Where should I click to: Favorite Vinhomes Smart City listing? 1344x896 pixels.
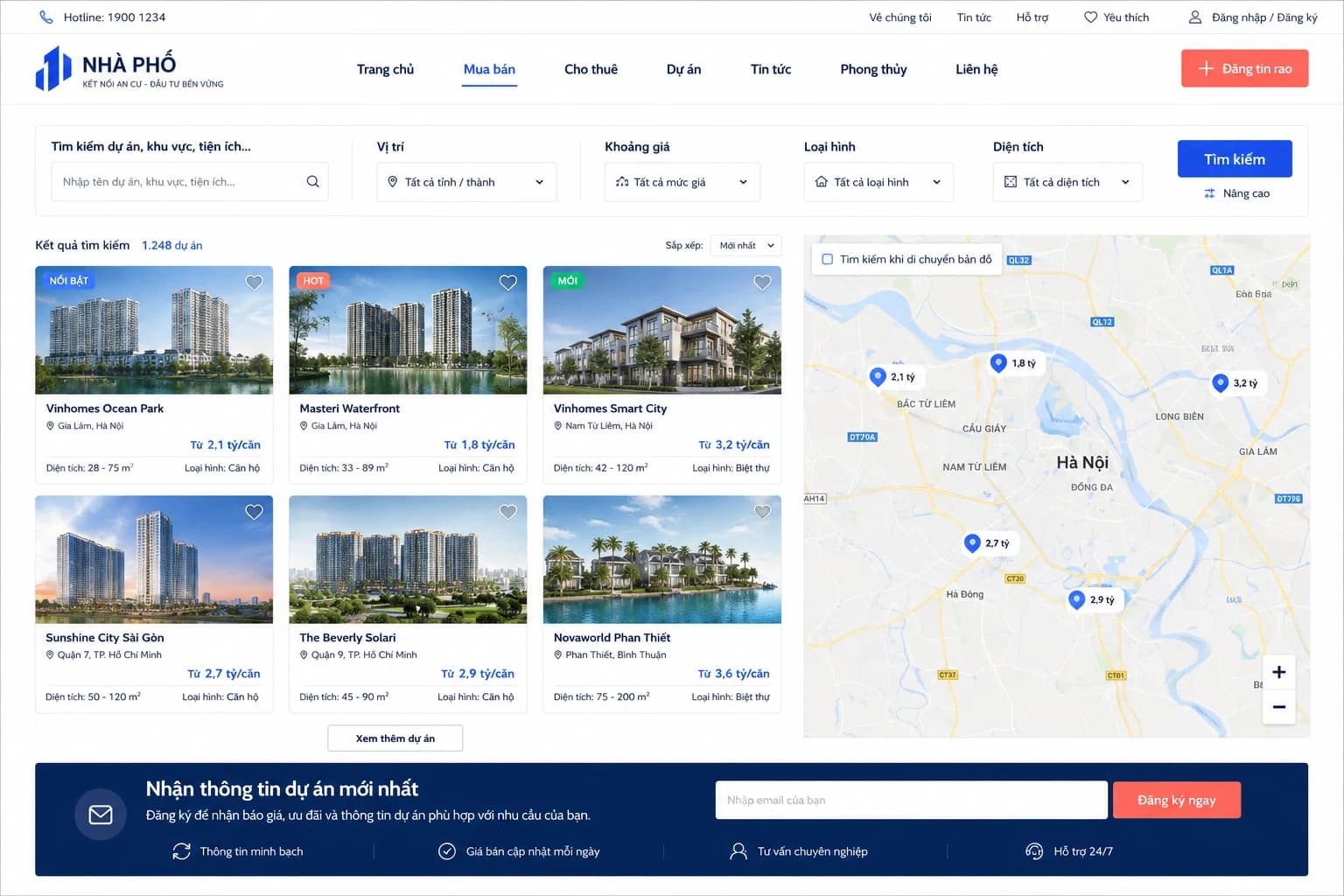[x=762, y=282]
